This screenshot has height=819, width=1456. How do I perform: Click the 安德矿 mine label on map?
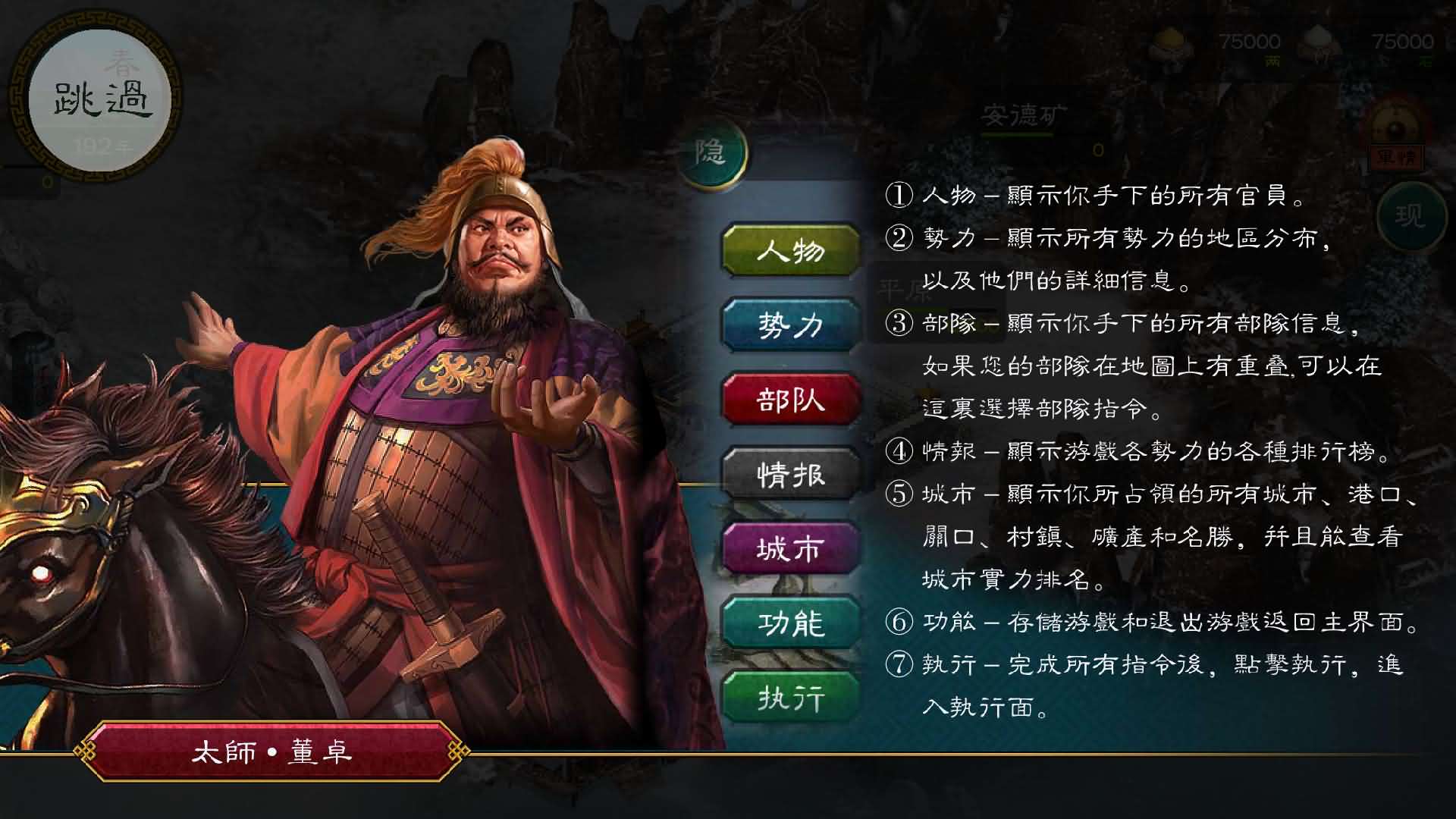coord(1024,116)
